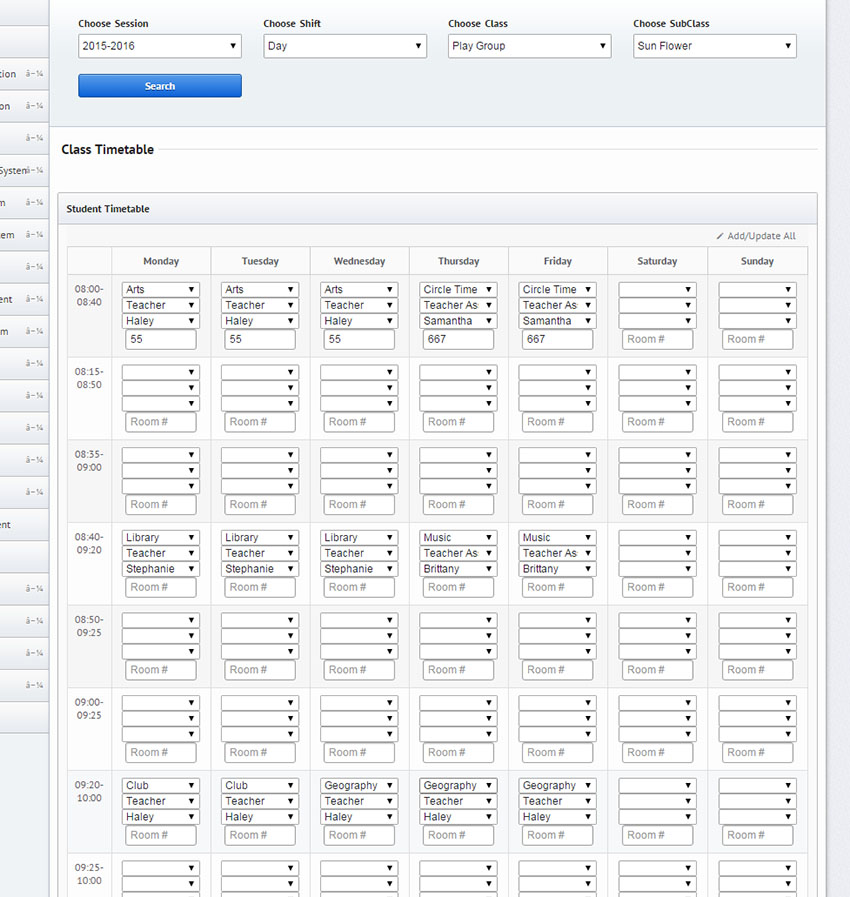Image resolution: width=850 pixels, height=897 pixels.
Task: Click Tuesday 08:00-08:40 room field showing 55
Action: 260,339
